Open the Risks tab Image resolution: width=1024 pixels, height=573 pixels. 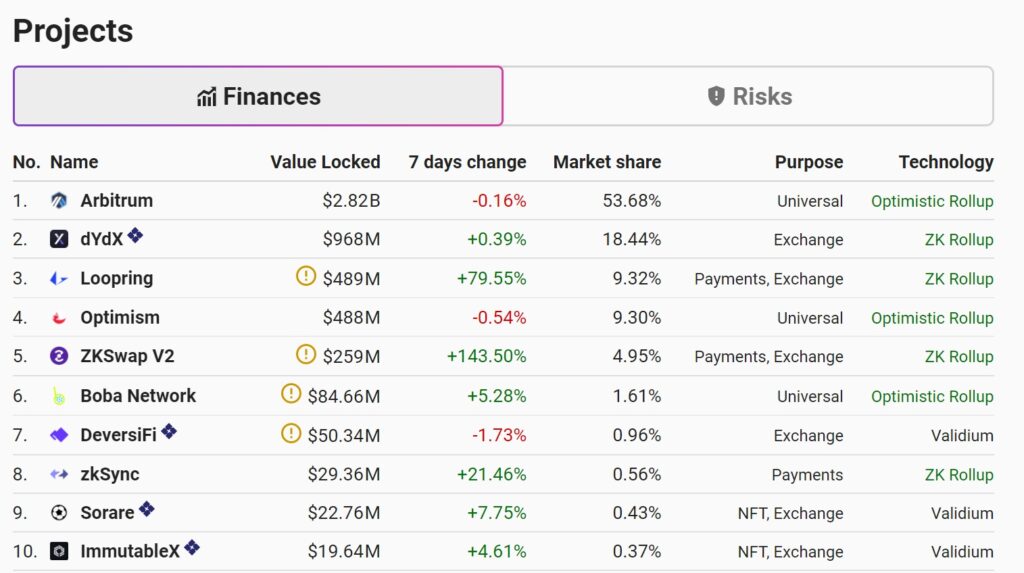[748, 97]
